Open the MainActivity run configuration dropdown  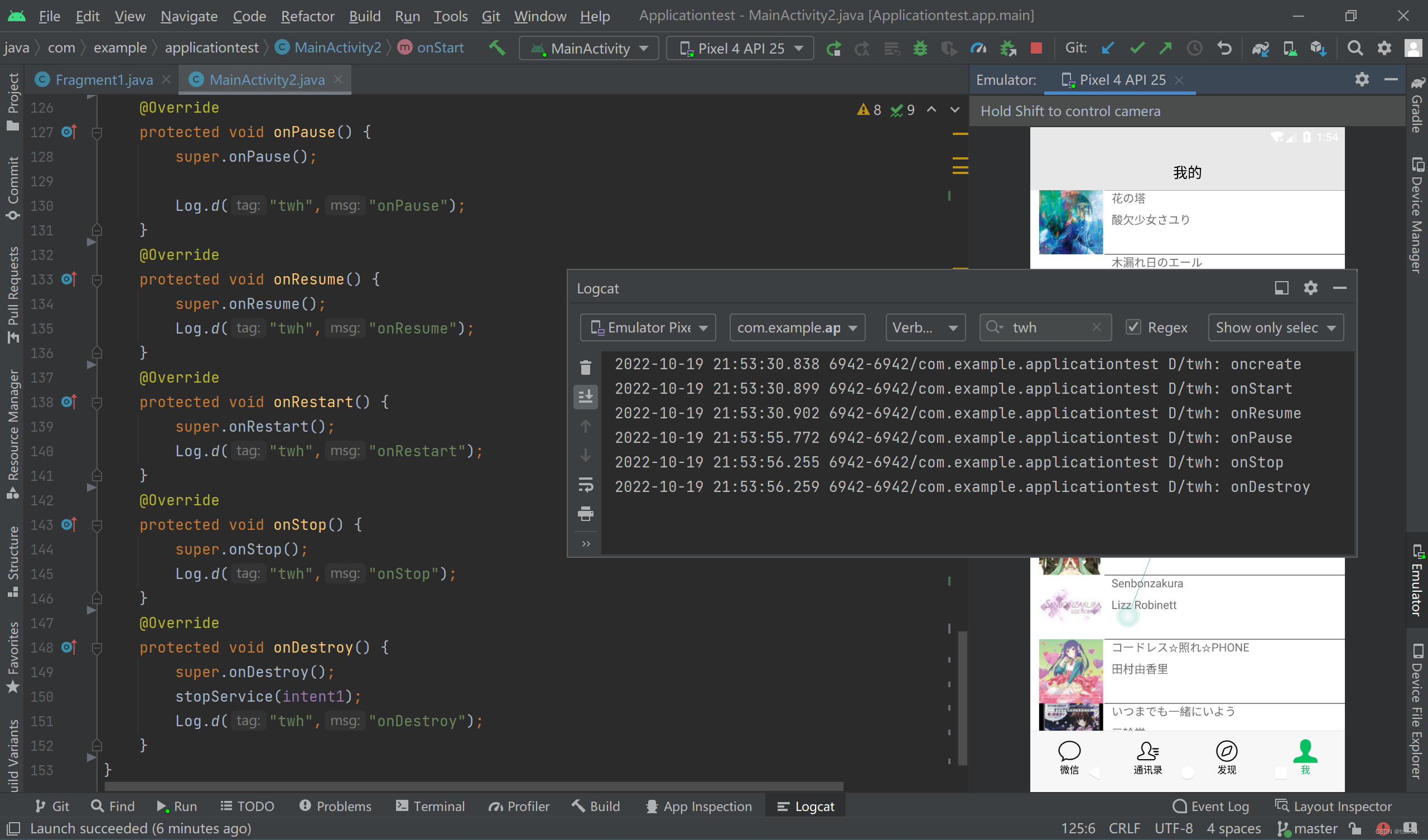click(588, 48)
